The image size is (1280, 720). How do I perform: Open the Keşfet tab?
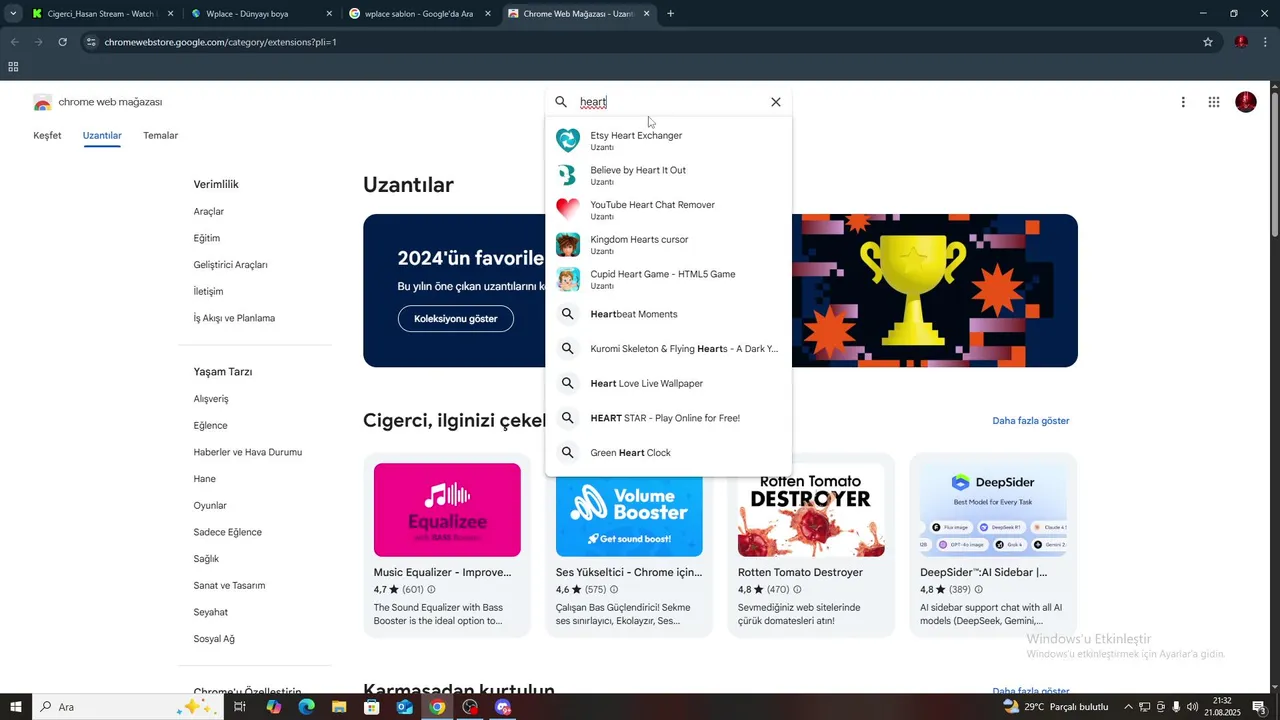coord(47,135)
